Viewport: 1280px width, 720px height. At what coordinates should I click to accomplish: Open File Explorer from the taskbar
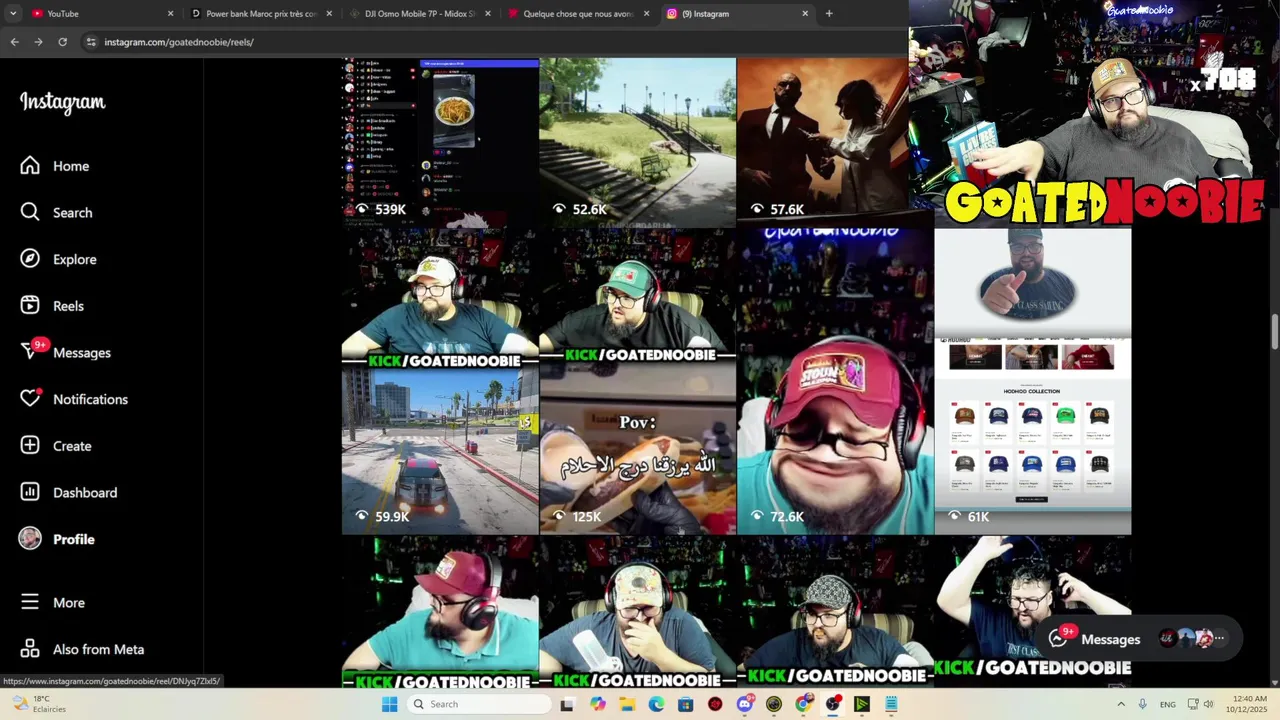tap(627, 704)
